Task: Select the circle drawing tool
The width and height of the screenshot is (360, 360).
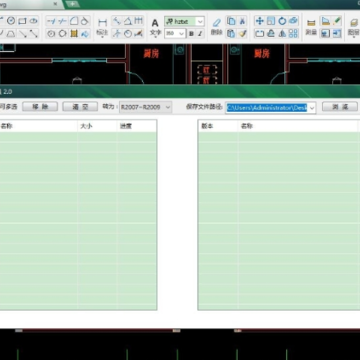Action: click(11, 21)
